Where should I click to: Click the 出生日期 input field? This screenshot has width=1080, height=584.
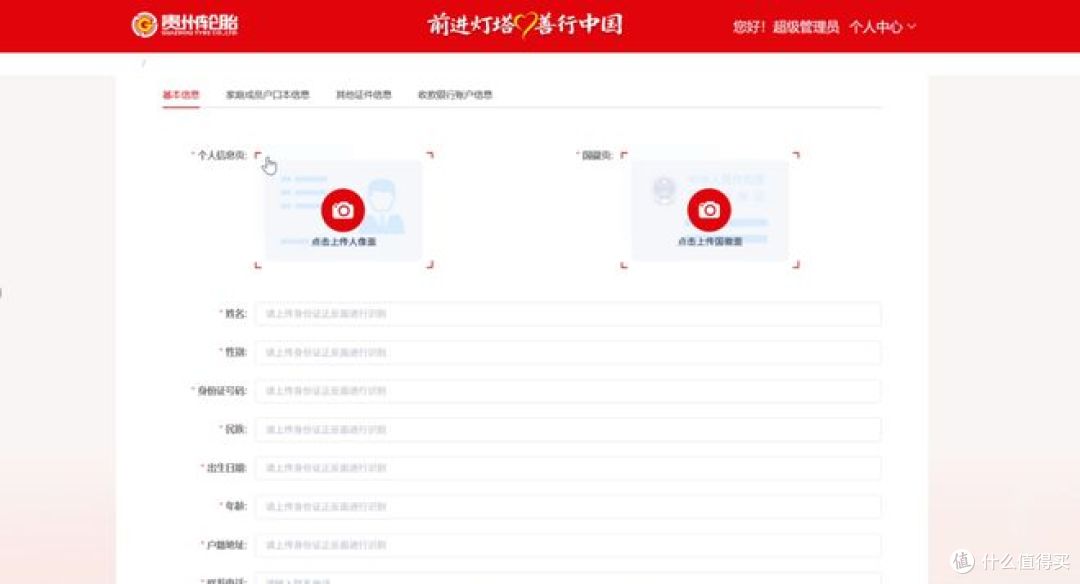(568, 468)
